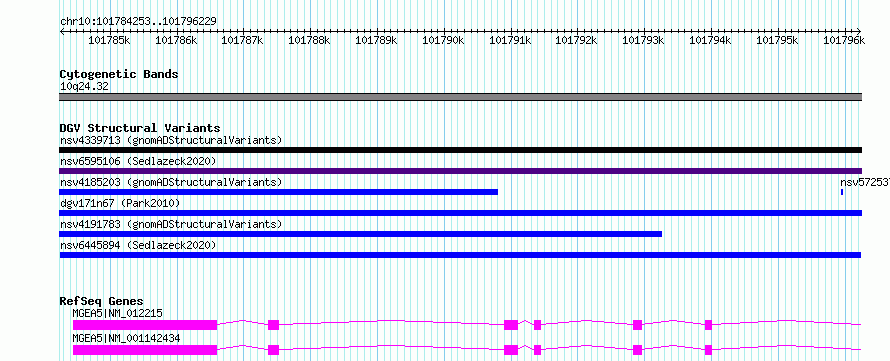This screenshot has width=890, height=361.
Task: Click the 101794k ruler tick label
Action: pos(710,40)
